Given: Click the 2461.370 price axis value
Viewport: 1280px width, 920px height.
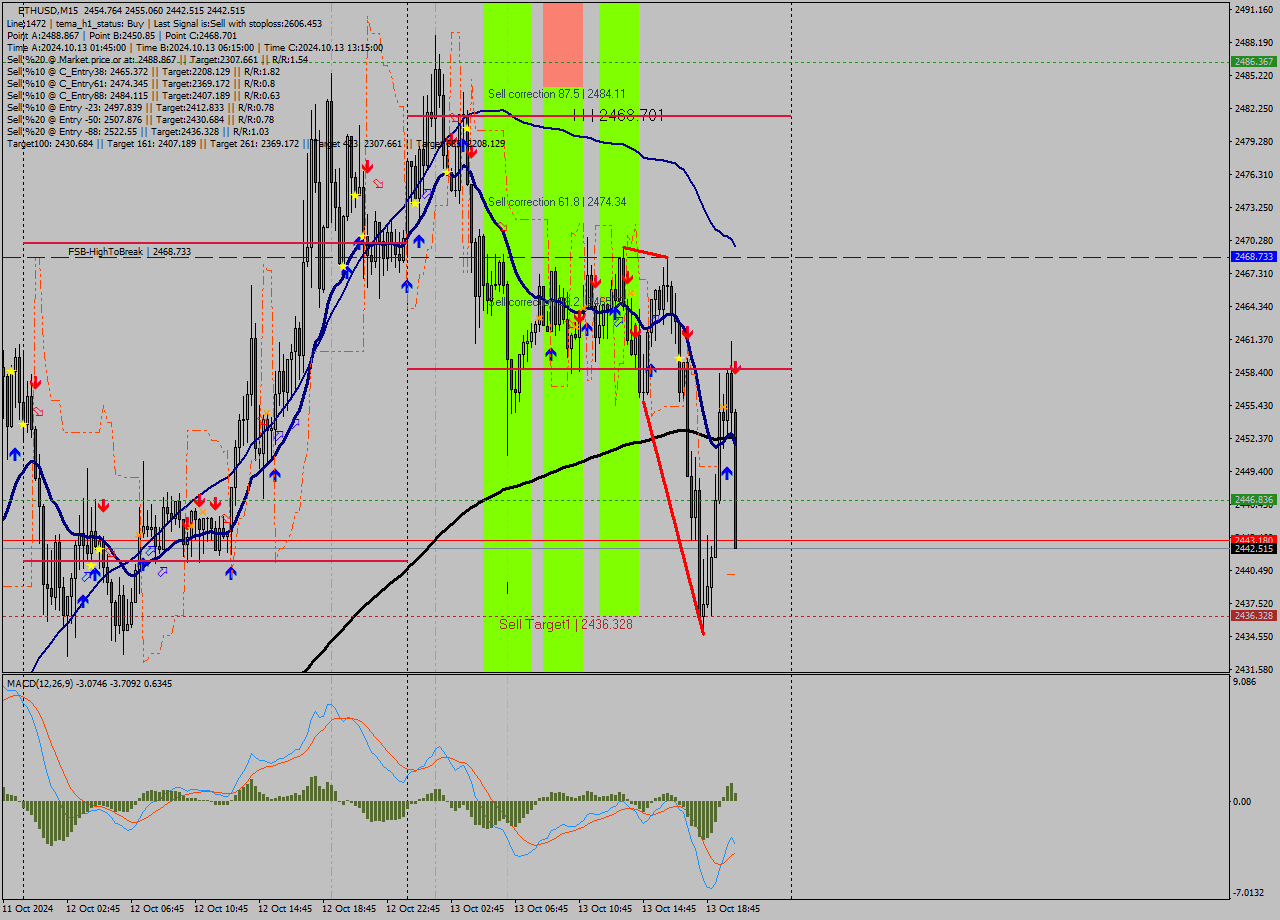Looking at the screenshot, I should coord(1254,340).
